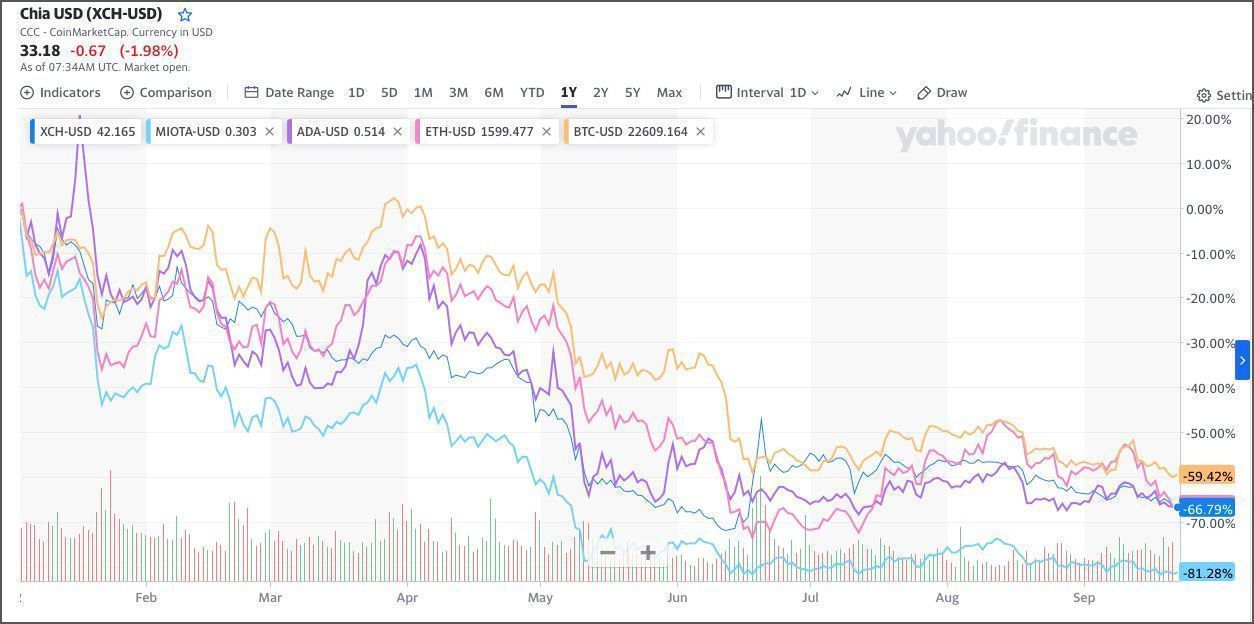Switch to the Max date range

pos(669,92)
